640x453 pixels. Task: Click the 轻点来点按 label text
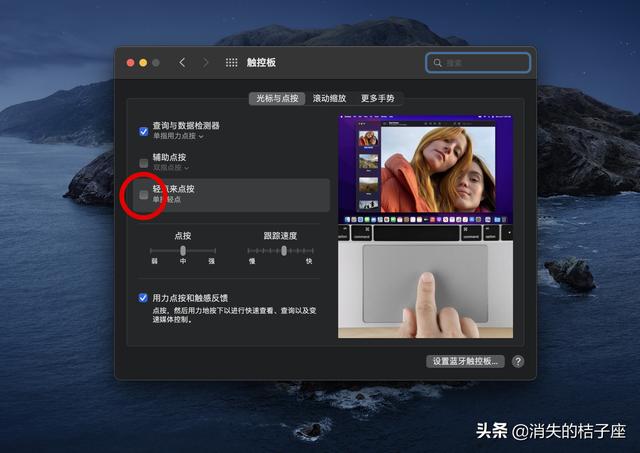coord(173,189)
